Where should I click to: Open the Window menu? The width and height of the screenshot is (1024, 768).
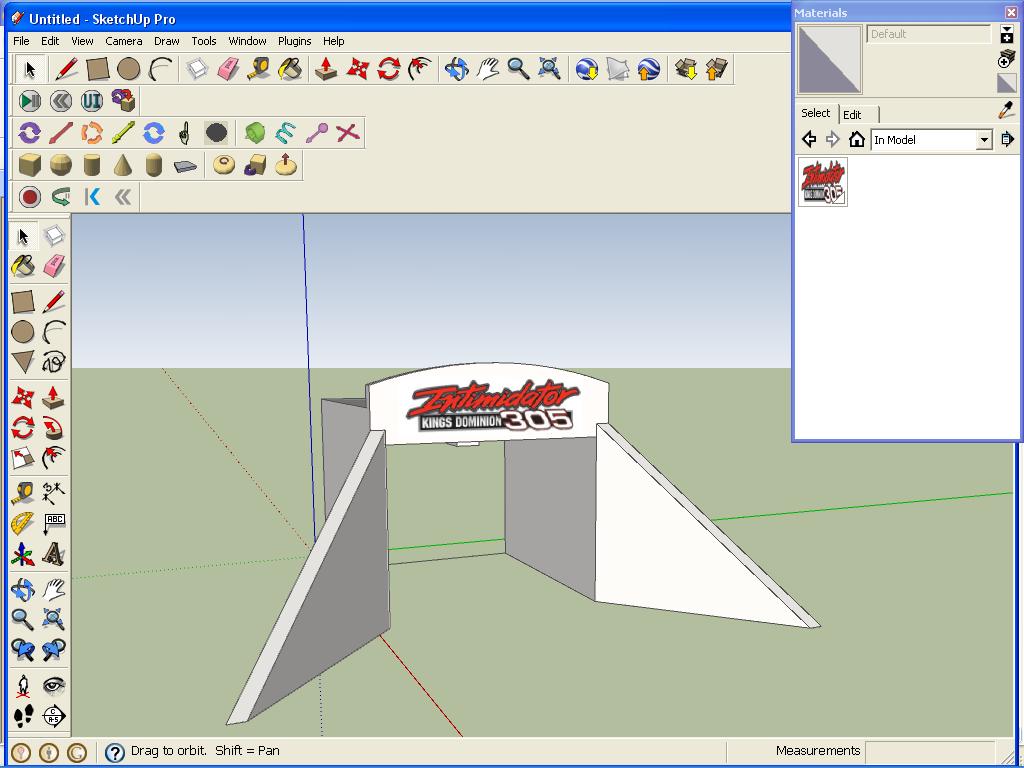pyautogui.click(x=248, y=40)
